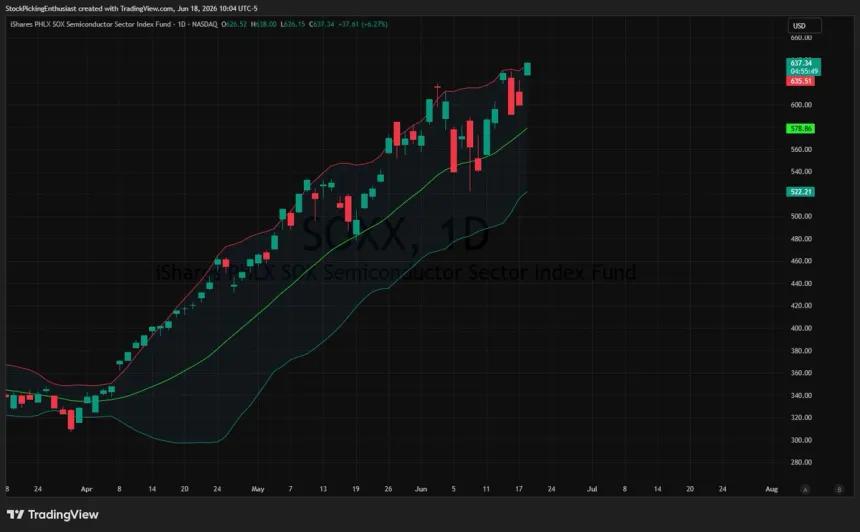Click the StockPickingEnthusiast created-with header text
860x532 pixels.
coord(131,8)
